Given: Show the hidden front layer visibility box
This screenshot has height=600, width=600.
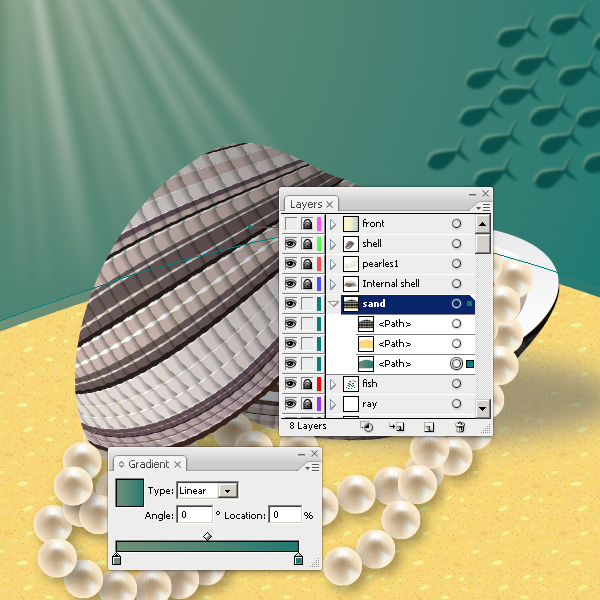Looking at the screenshot, I should click(x=291, y=224).
